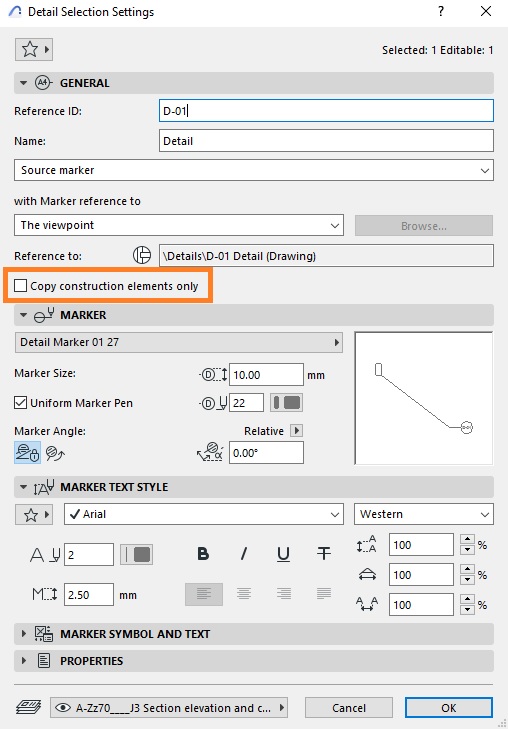Image resolution: width=508 pixels, height=729 pixels.
Task: Click the Reference ID field D-01
Action: click(326, 111)
